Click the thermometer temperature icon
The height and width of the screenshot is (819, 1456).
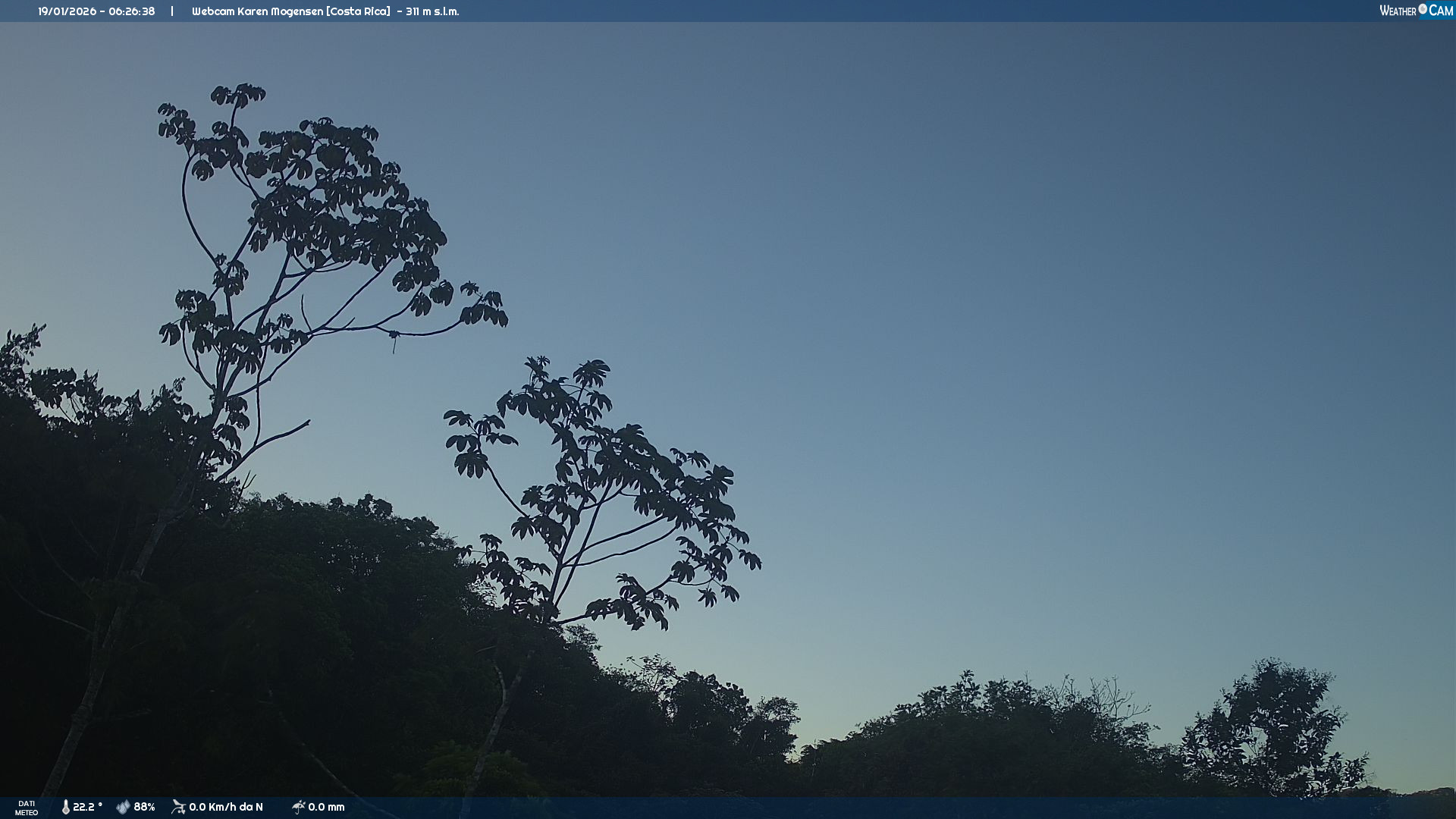[66, 807]
